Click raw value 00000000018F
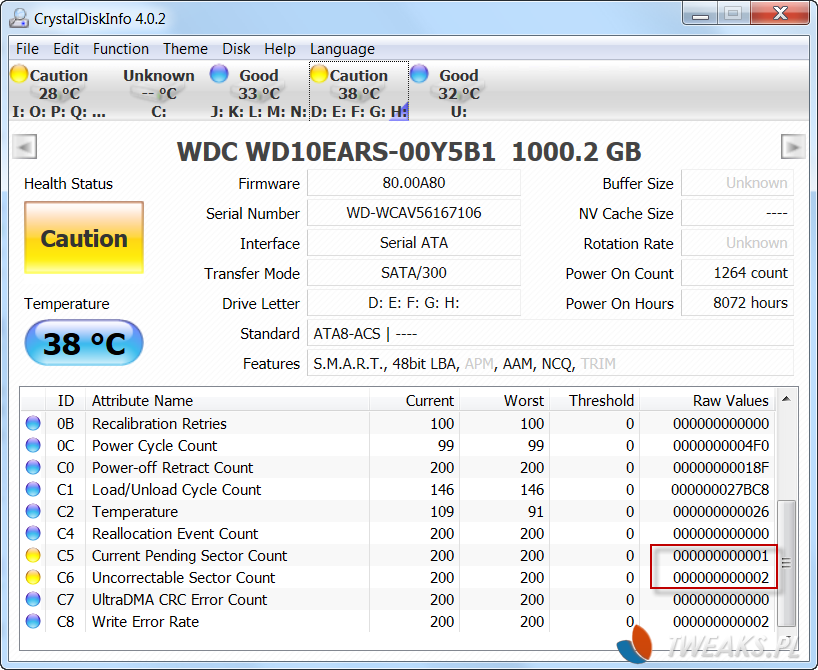818x670 pixels. coord(721,468)
